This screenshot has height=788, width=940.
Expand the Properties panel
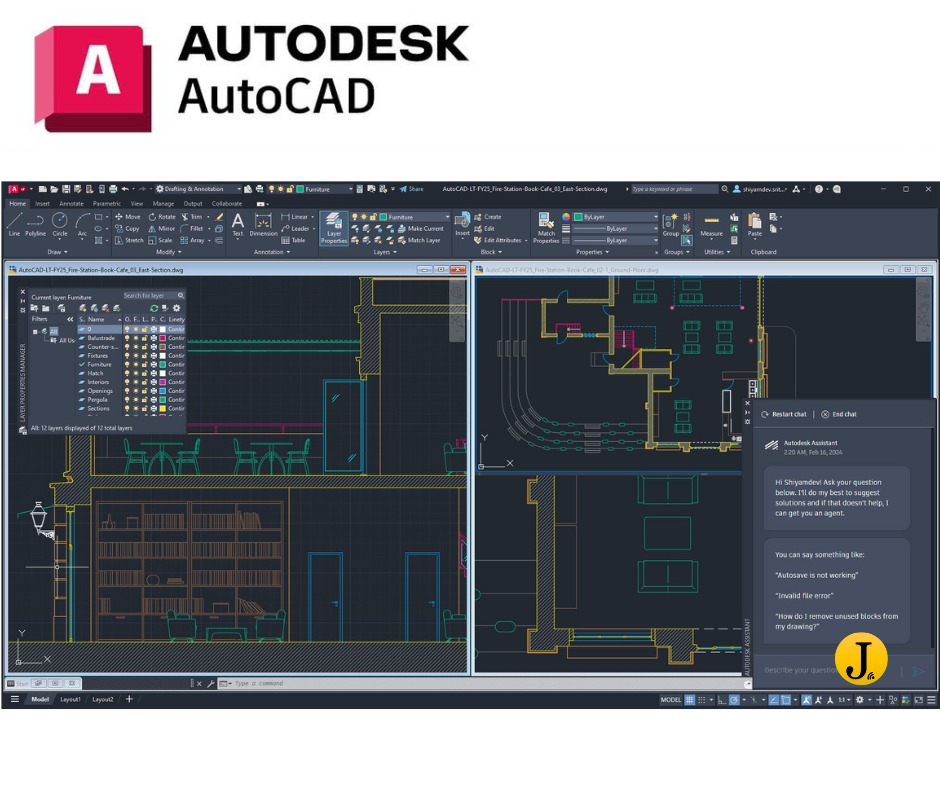point(592,252)
